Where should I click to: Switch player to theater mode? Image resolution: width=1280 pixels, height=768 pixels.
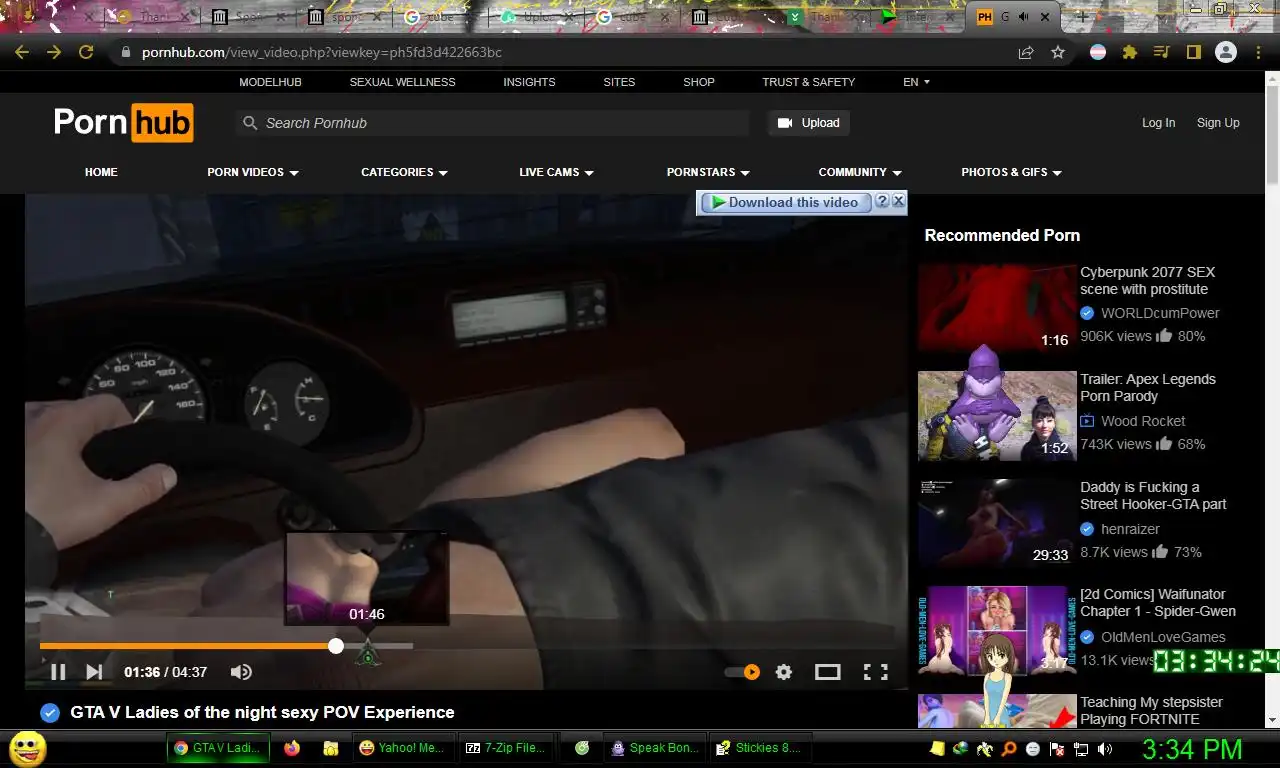(828, 672)
